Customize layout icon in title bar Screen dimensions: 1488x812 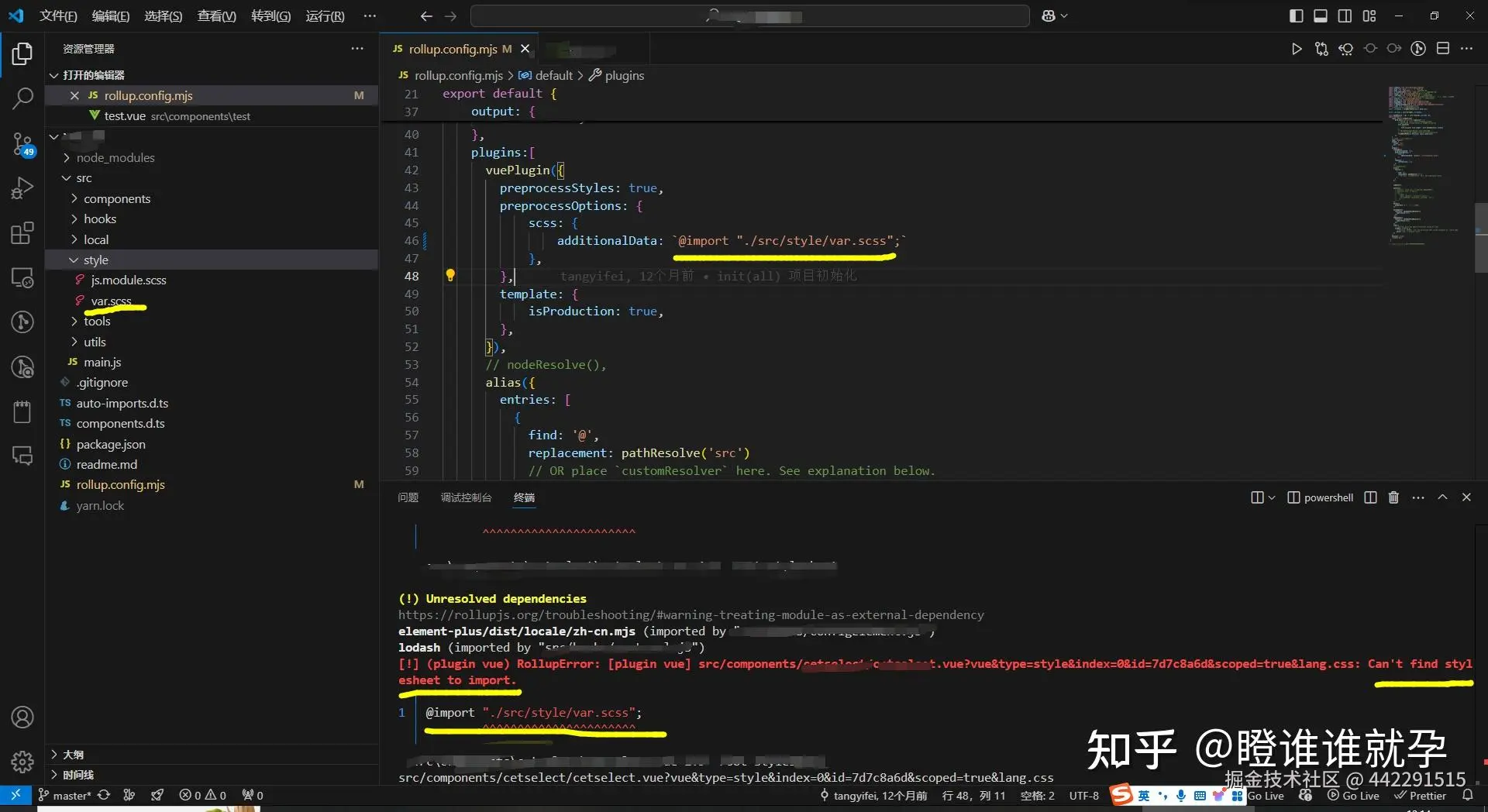pyautogui.click(x=1369, y=15)
